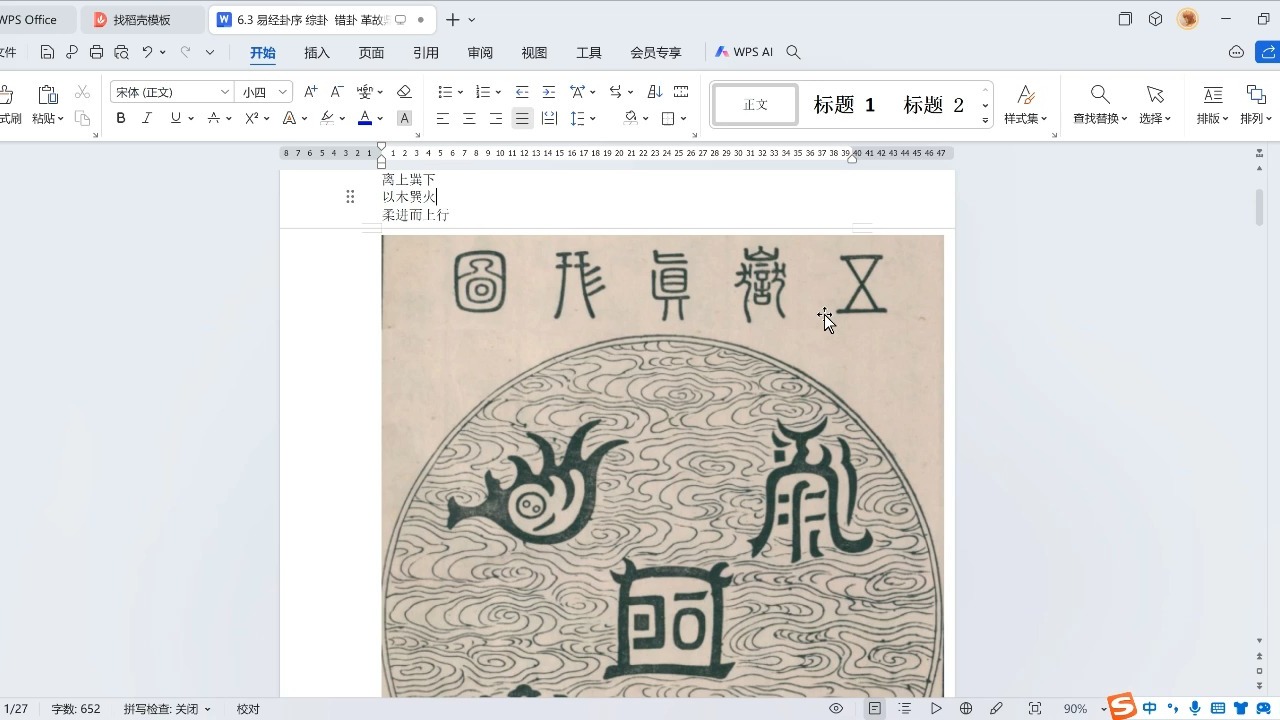Click the undo arrow

(147, 52)
